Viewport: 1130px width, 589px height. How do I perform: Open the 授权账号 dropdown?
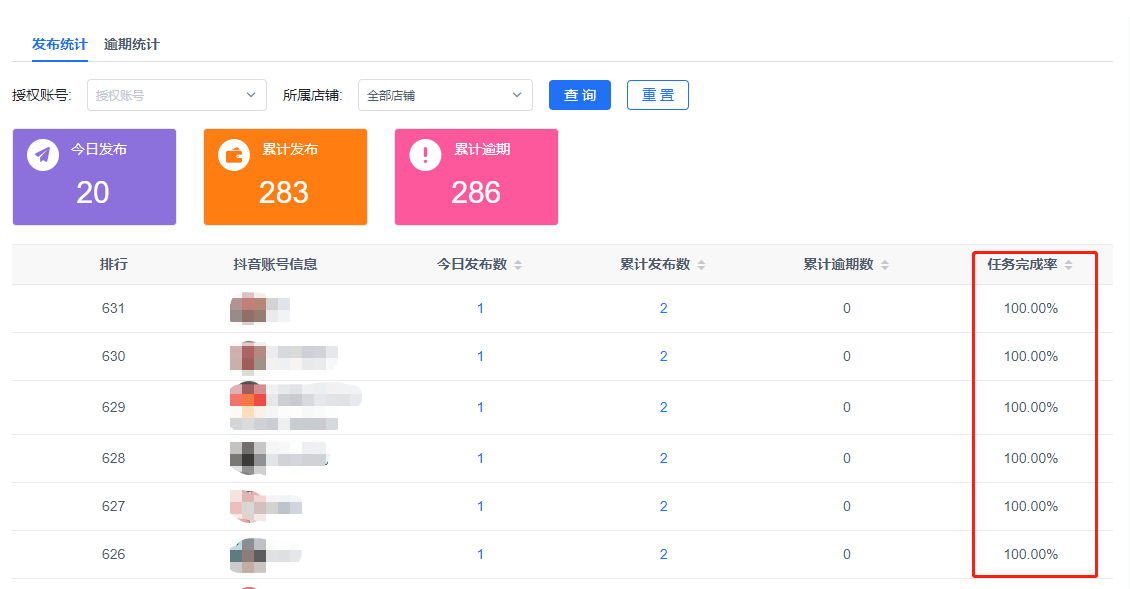click(177, 95)
